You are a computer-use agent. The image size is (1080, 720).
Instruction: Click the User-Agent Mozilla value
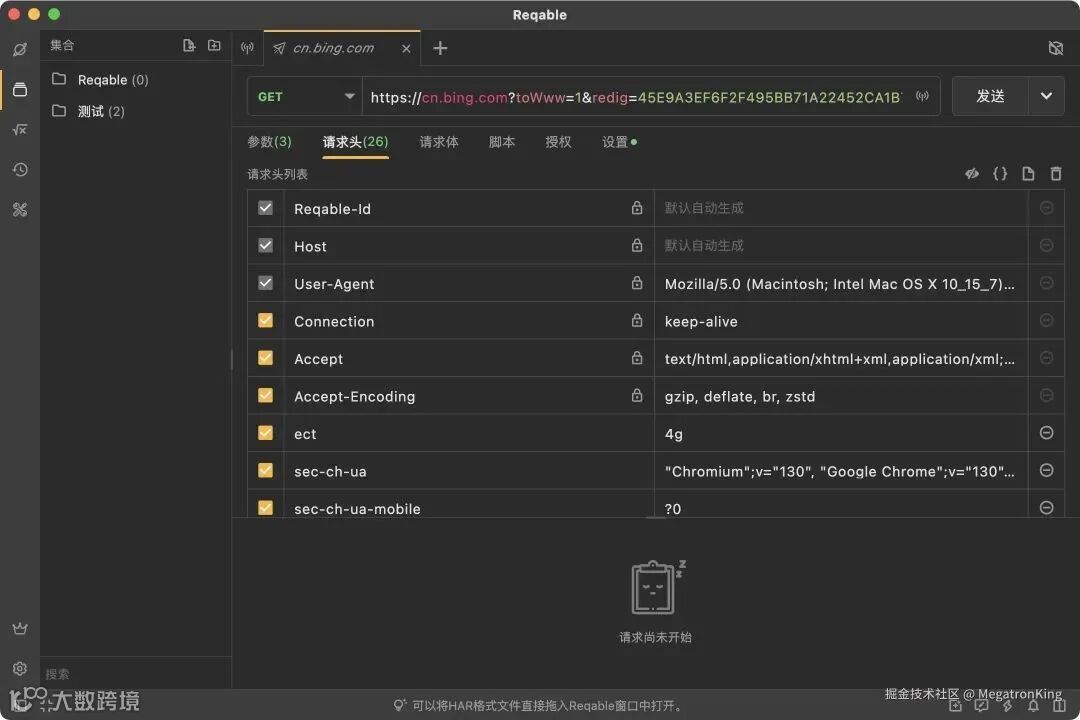840,284
